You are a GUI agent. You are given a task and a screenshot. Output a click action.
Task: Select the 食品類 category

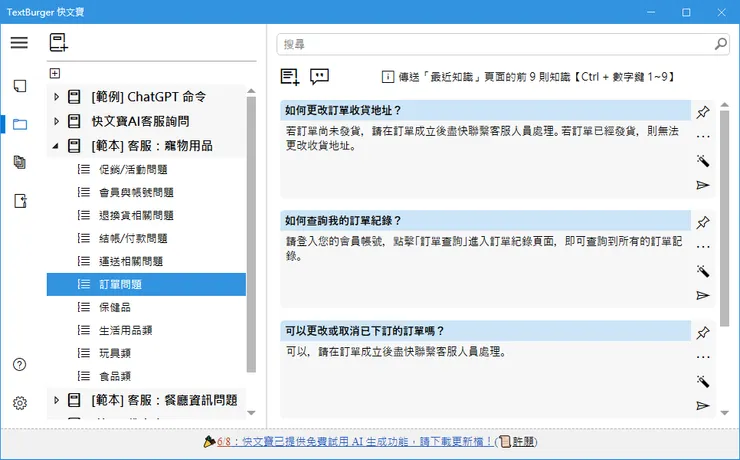point(146,376)
